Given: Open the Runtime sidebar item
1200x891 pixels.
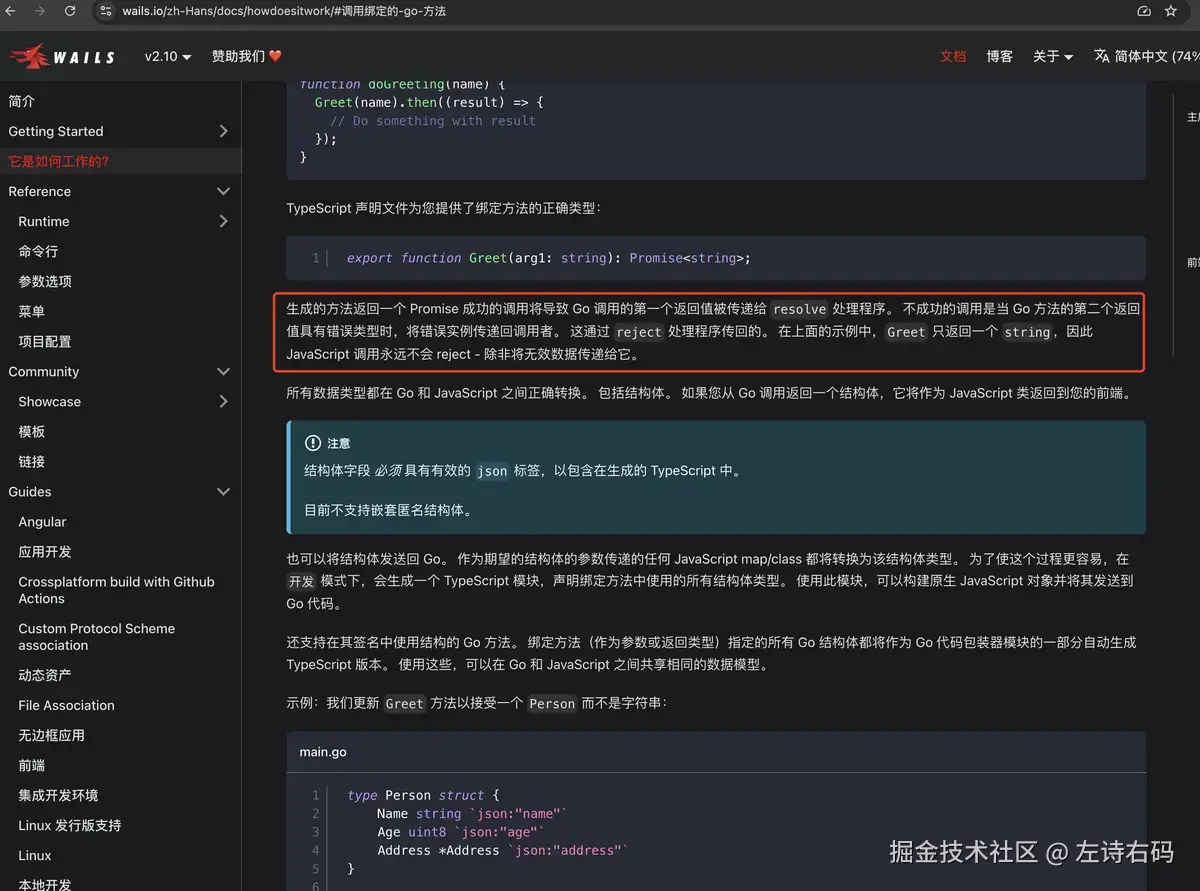Looking at the screenshot, I should pos(44,221).
